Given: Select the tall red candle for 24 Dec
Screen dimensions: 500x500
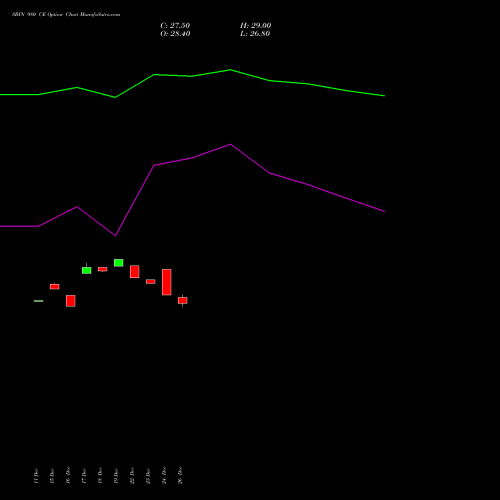Looking at the screenshot, I should tap(167, 282).
